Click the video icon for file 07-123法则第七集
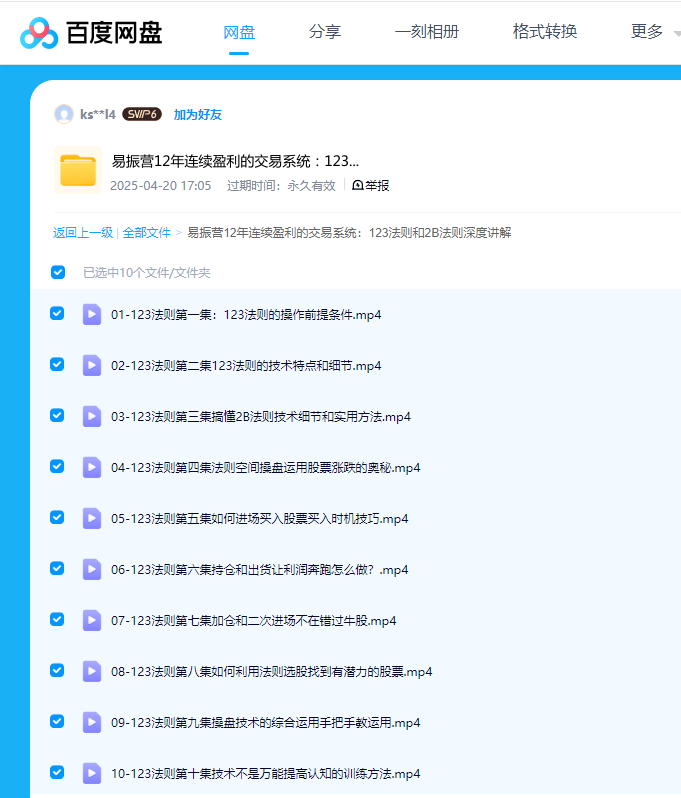Image resolution: width=681 pixels, height=798 pixels. [x=92, y=620]
